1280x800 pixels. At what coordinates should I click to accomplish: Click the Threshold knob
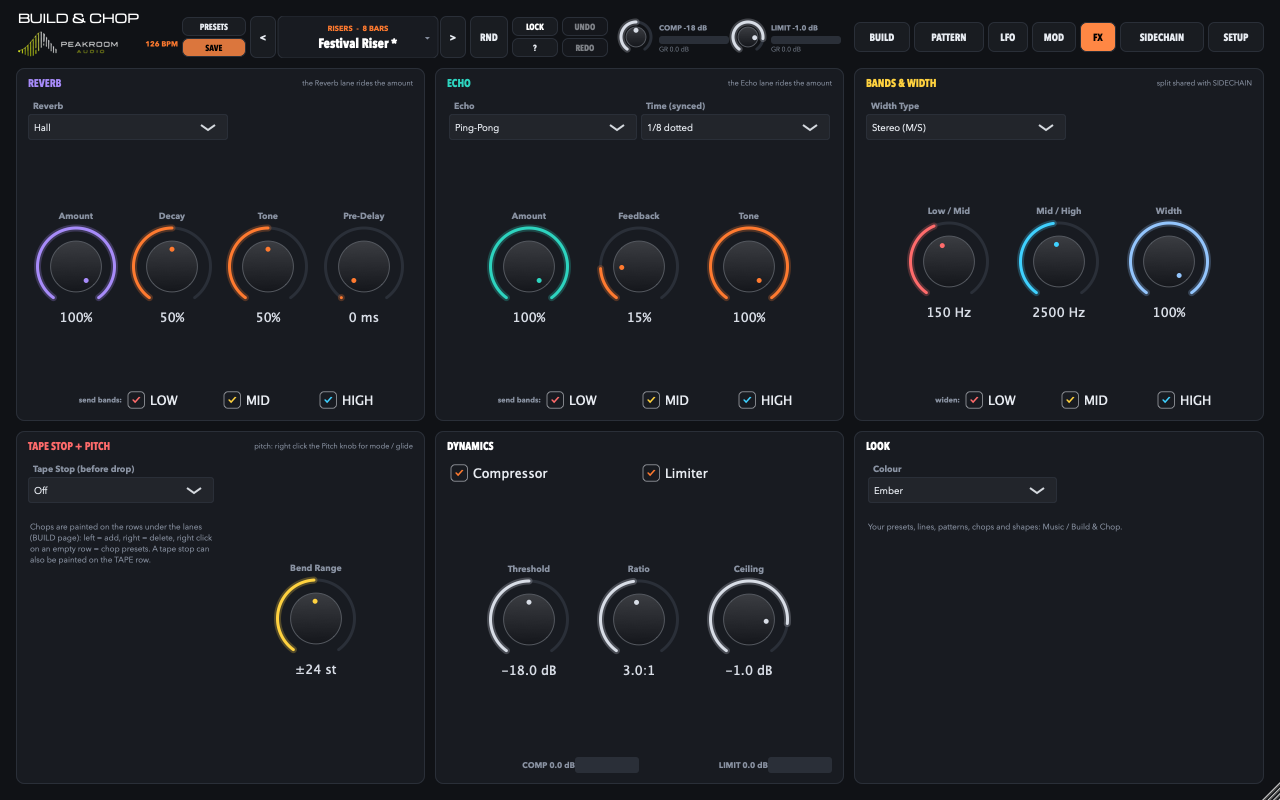coord(529,619)
